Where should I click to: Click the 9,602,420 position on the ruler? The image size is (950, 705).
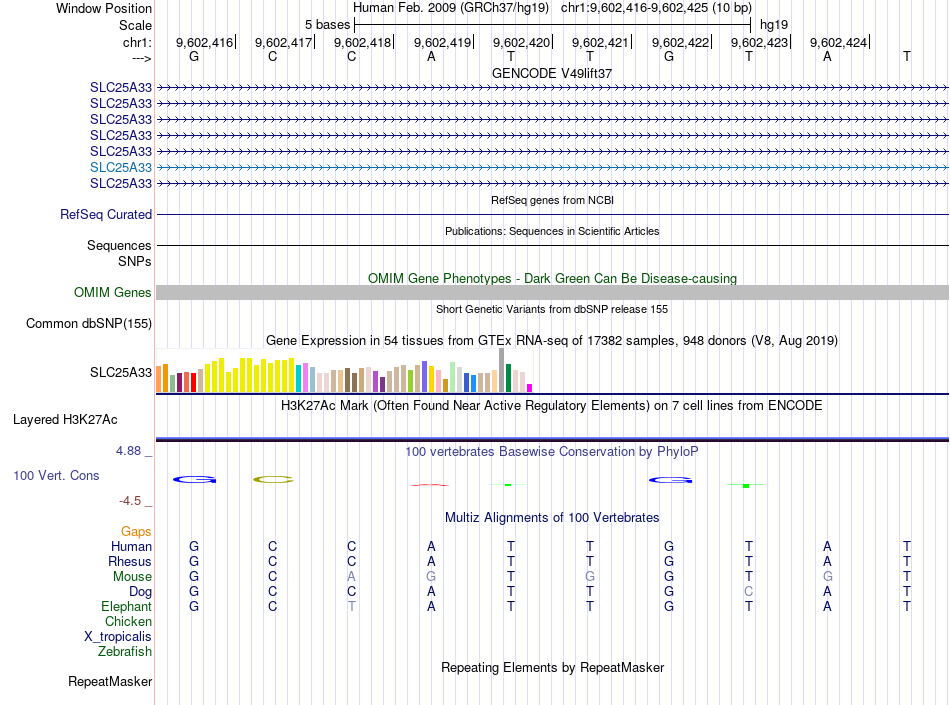522,42
